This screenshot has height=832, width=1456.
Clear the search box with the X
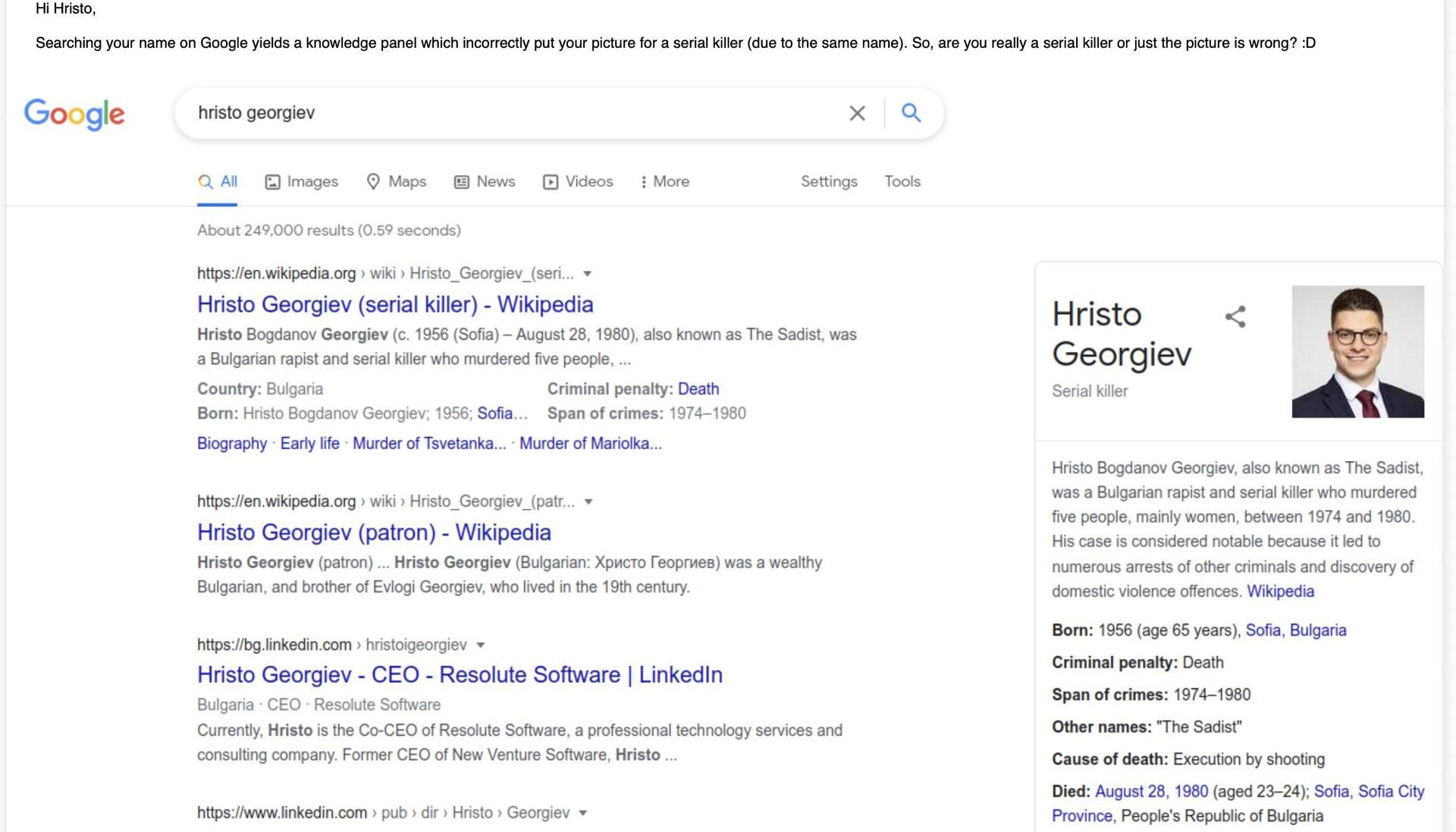(857, 113)
